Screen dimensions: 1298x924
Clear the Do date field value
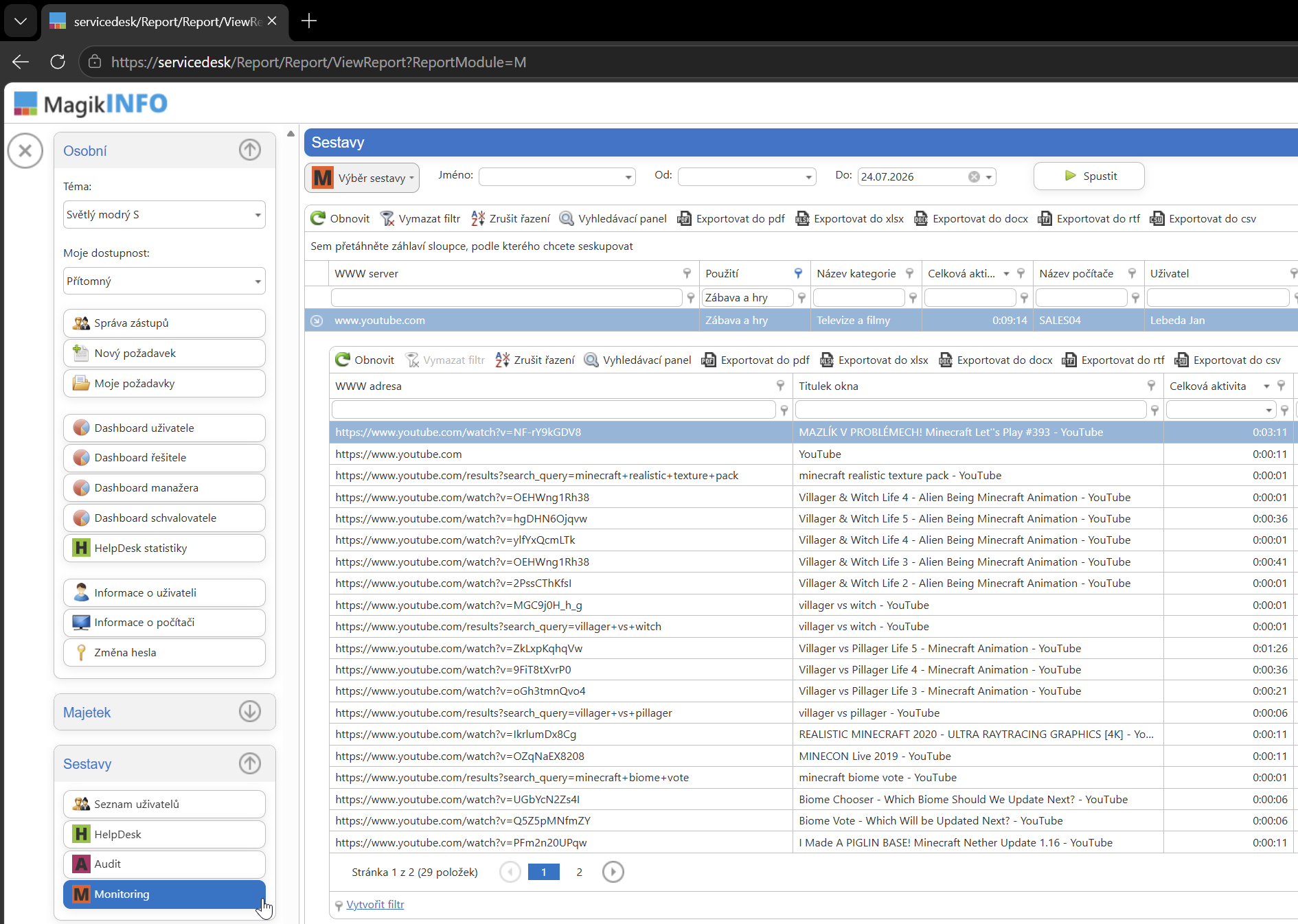(x=974, y=176)
